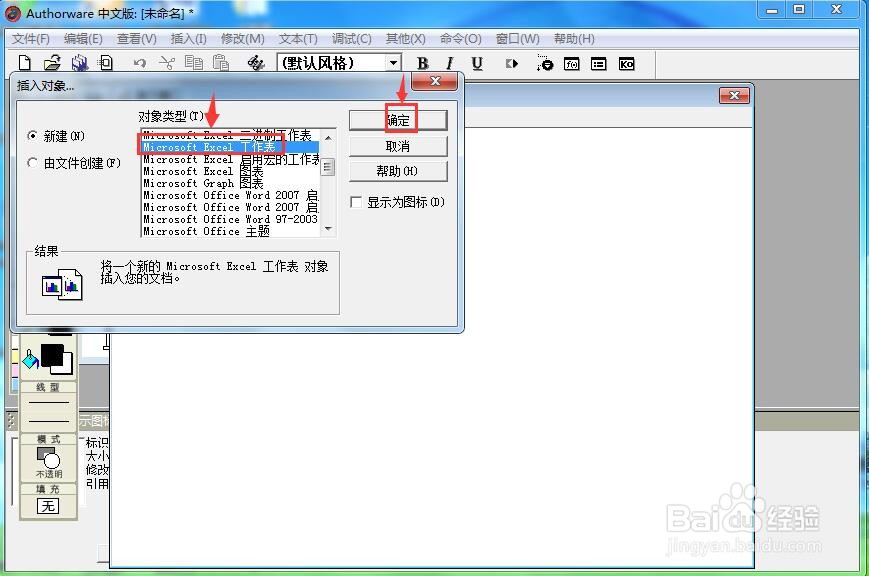The height and width of the screenshot is (576, 869).
Task: Open the 其他 menu
Action: [405, 39]
